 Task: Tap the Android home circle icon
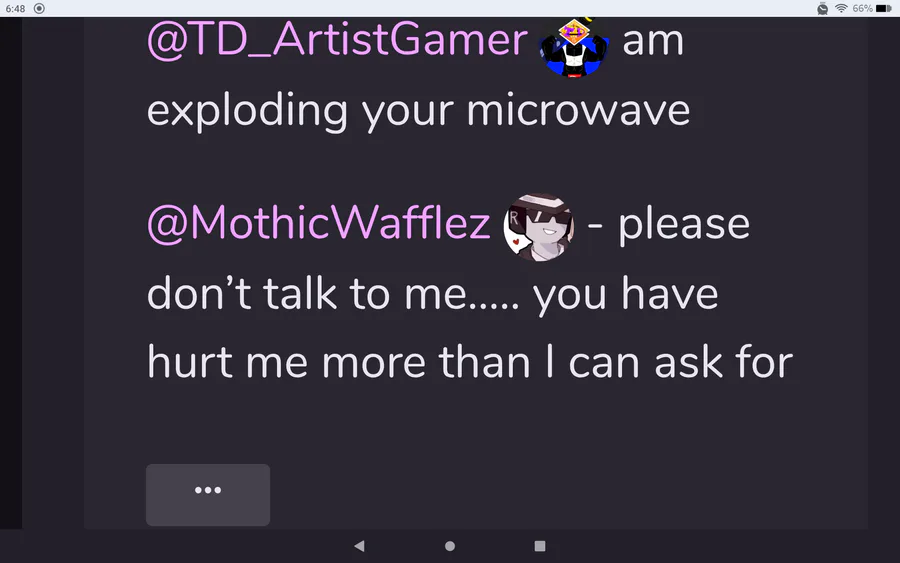(x=450, y=546)
